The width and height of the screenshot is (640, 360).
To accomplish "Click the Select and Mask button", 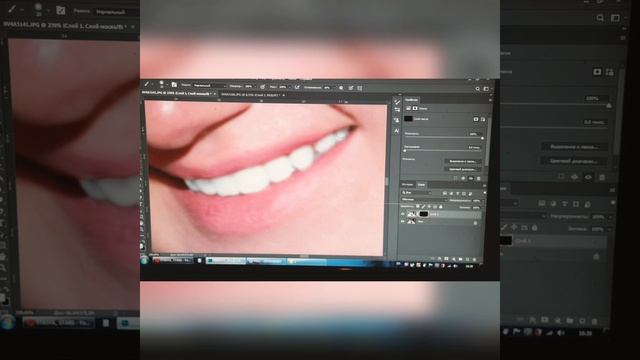I will click(x=463, y=161).
